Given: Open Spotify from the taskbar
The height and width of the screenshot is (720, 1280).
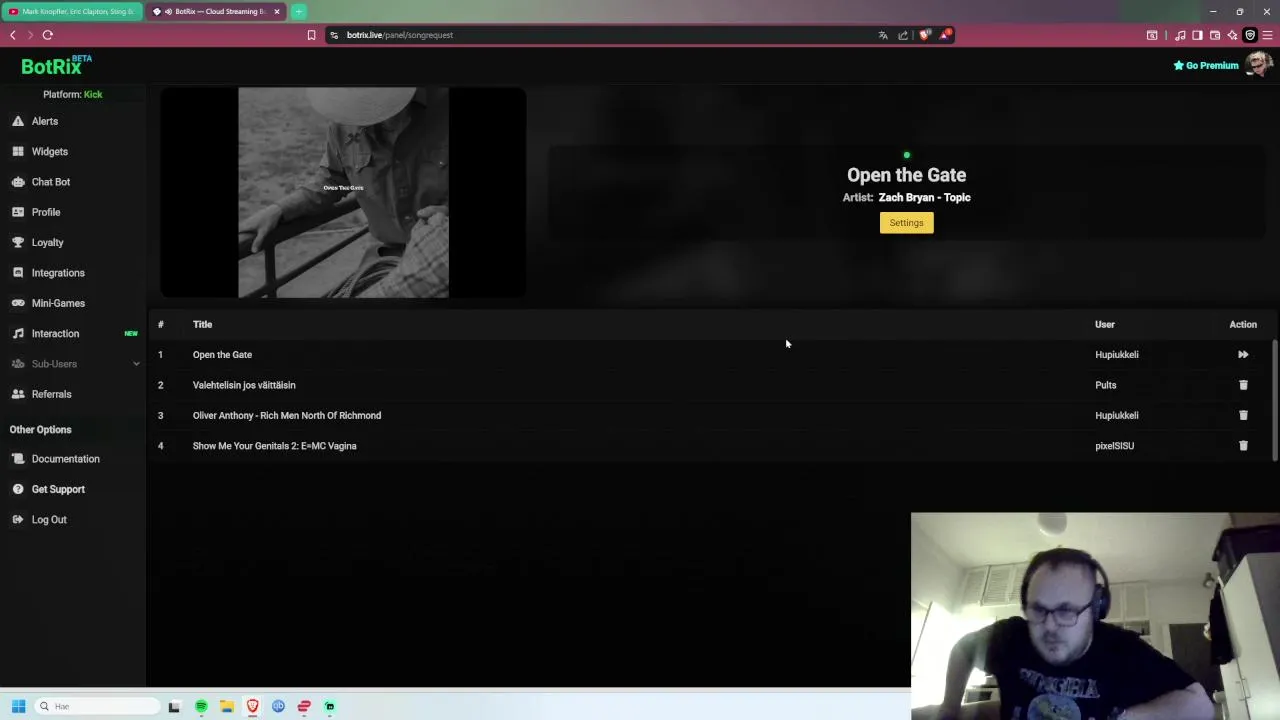Looking at the screenshot, I should (x=201, y=706).
